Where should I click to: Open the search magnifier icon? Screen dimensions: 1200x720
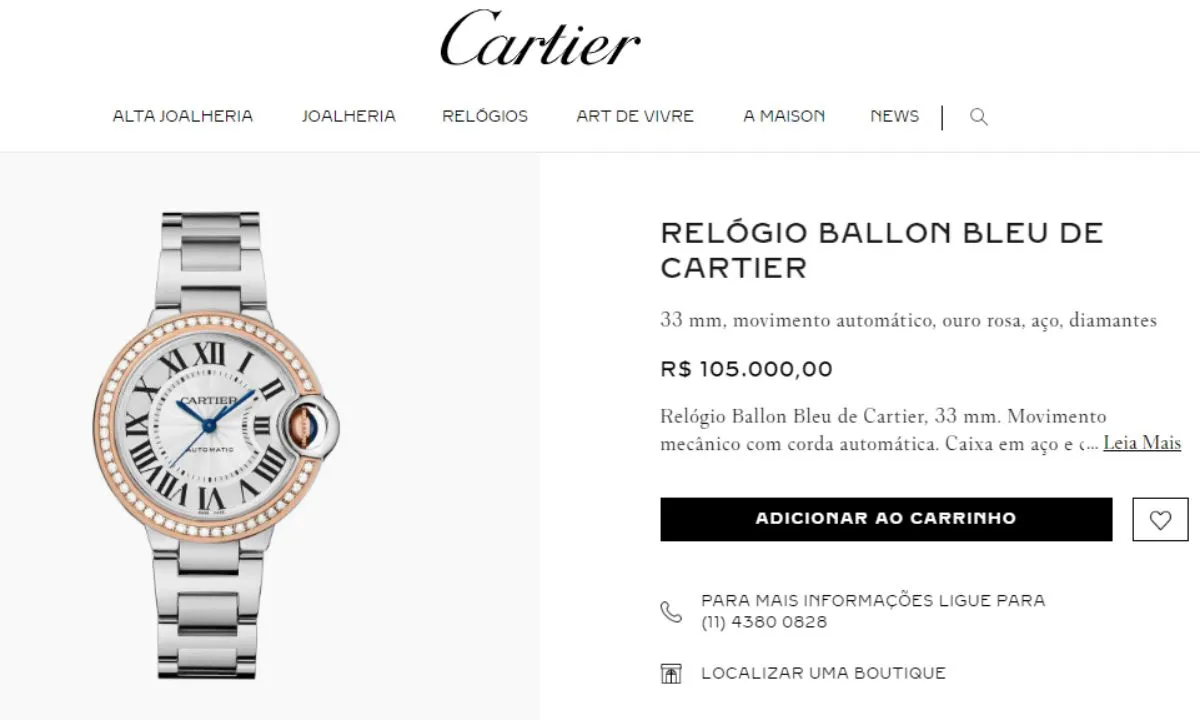(979, 117)
